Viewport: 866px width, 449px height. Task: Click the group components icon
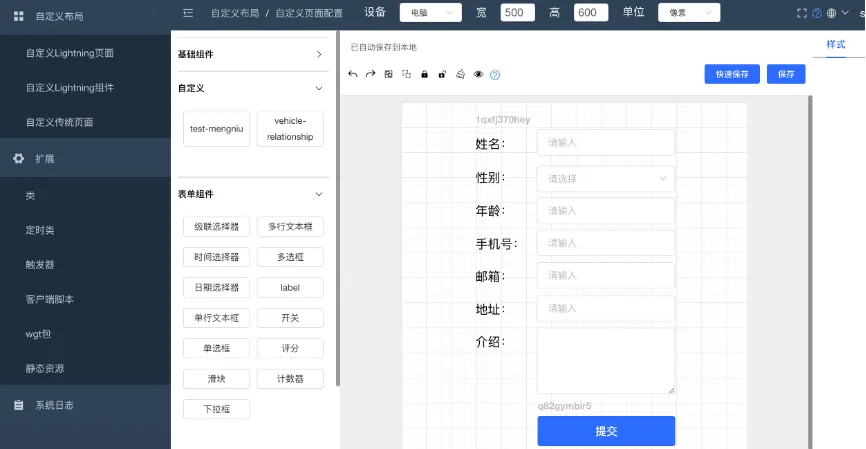388,74
